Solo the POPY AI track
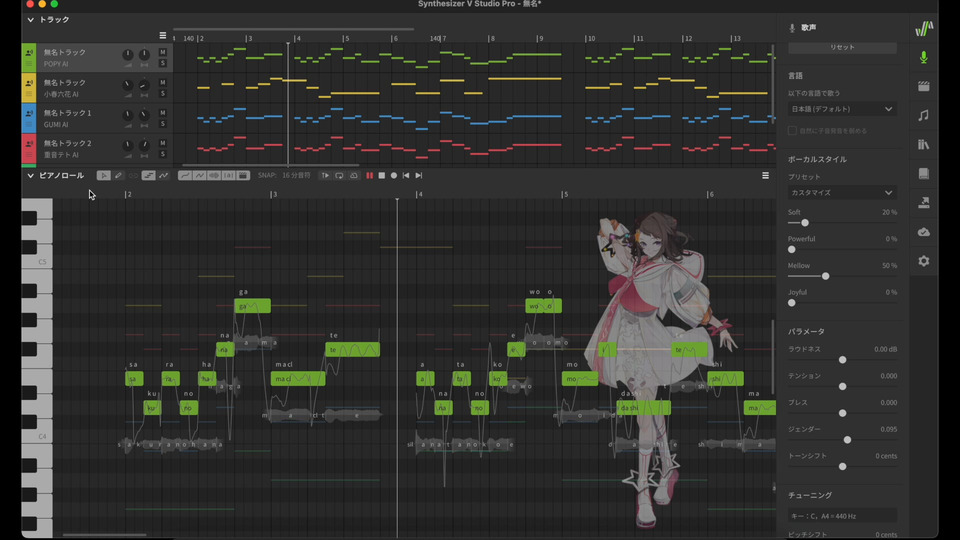Viewport: 960px width, 540px height. point(163,63)
